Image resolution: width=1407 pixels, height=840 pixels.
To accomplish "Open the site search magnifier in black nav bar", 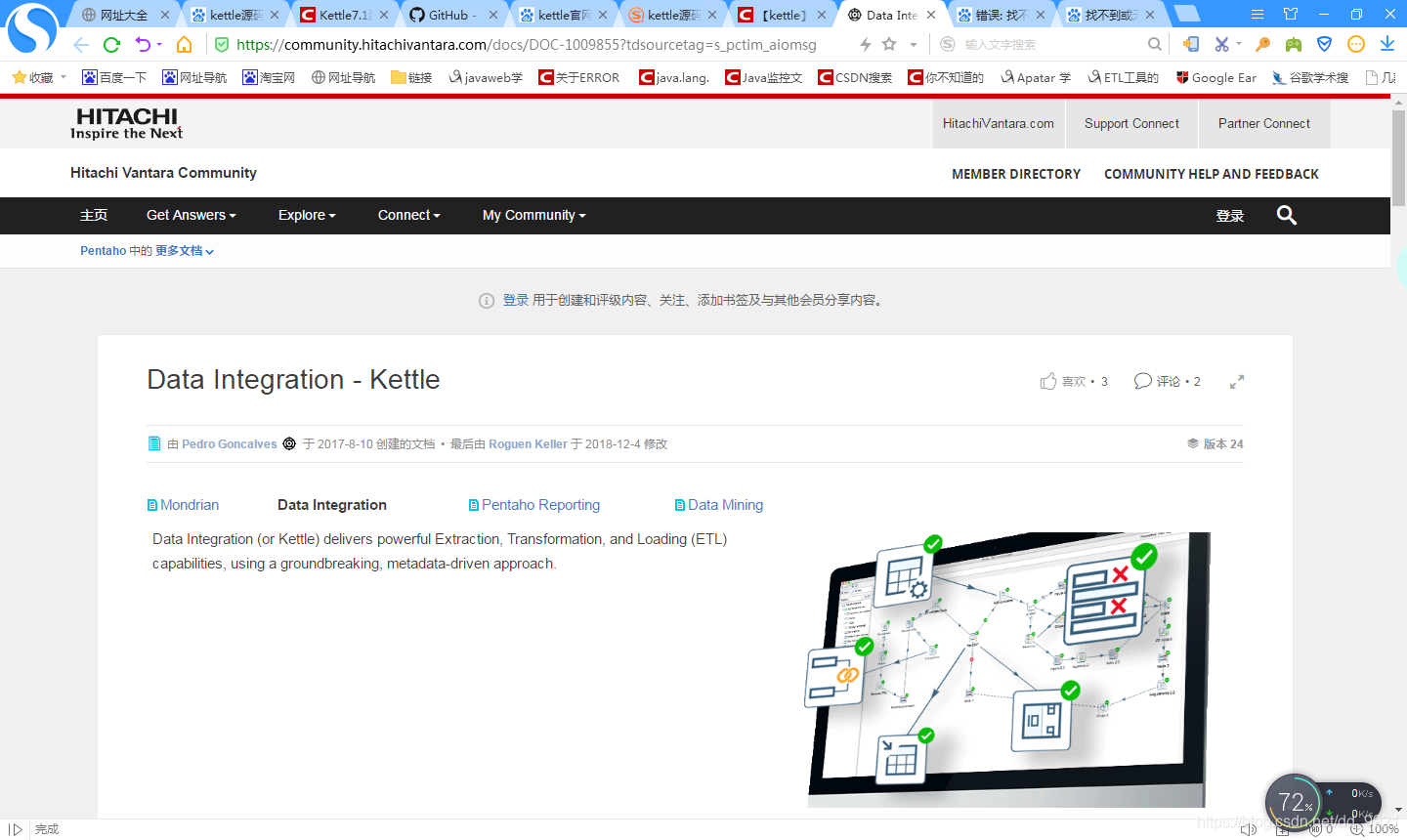I will coord(1287,215).
